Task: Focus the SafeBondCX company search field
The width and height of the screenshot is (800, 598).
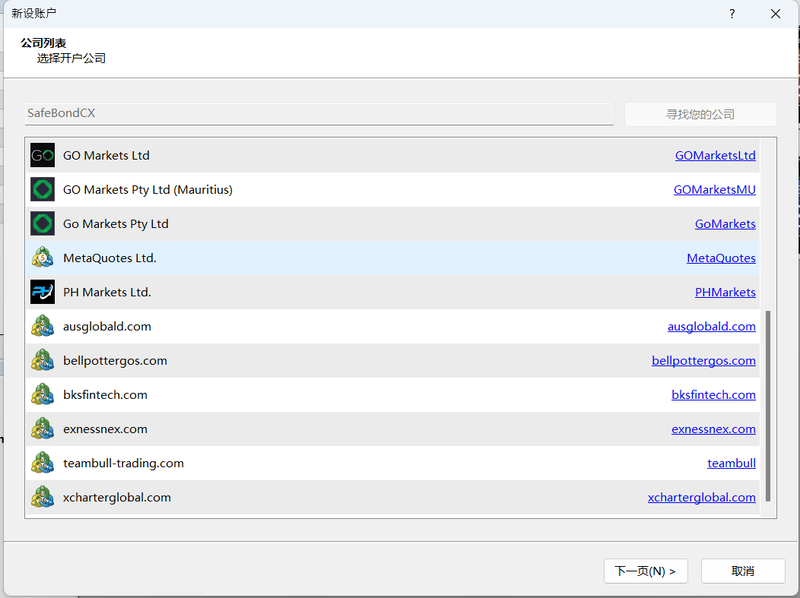Action: (319, 113)
